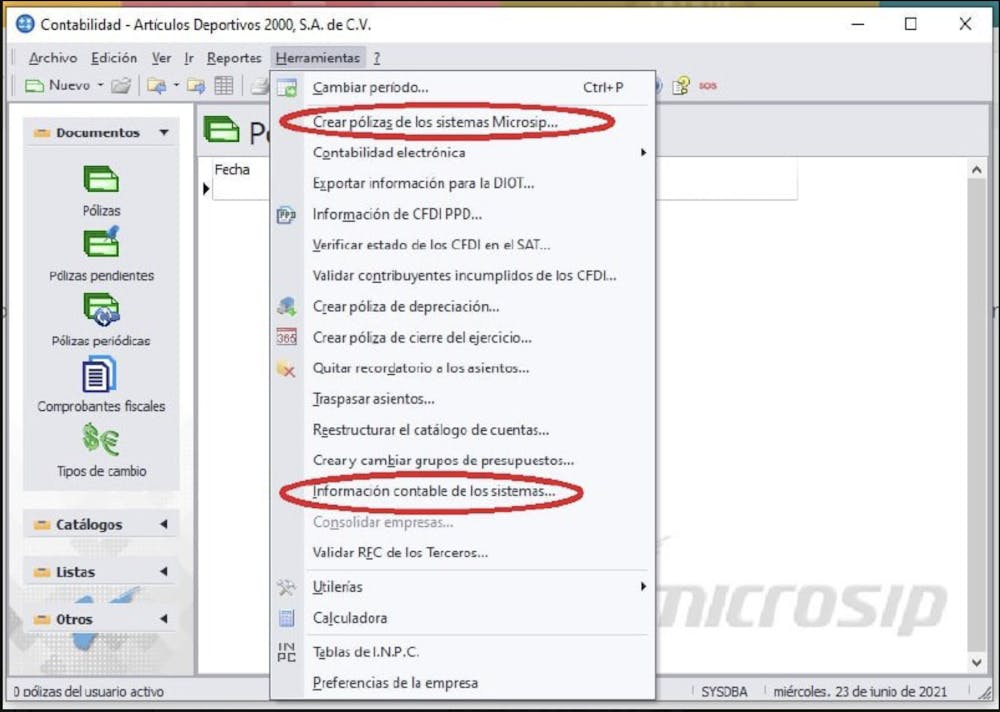The image size is (1000, 712).
Task: Open Comprobantes fiscales in the sidebar
Action: (x=101, y=385)
